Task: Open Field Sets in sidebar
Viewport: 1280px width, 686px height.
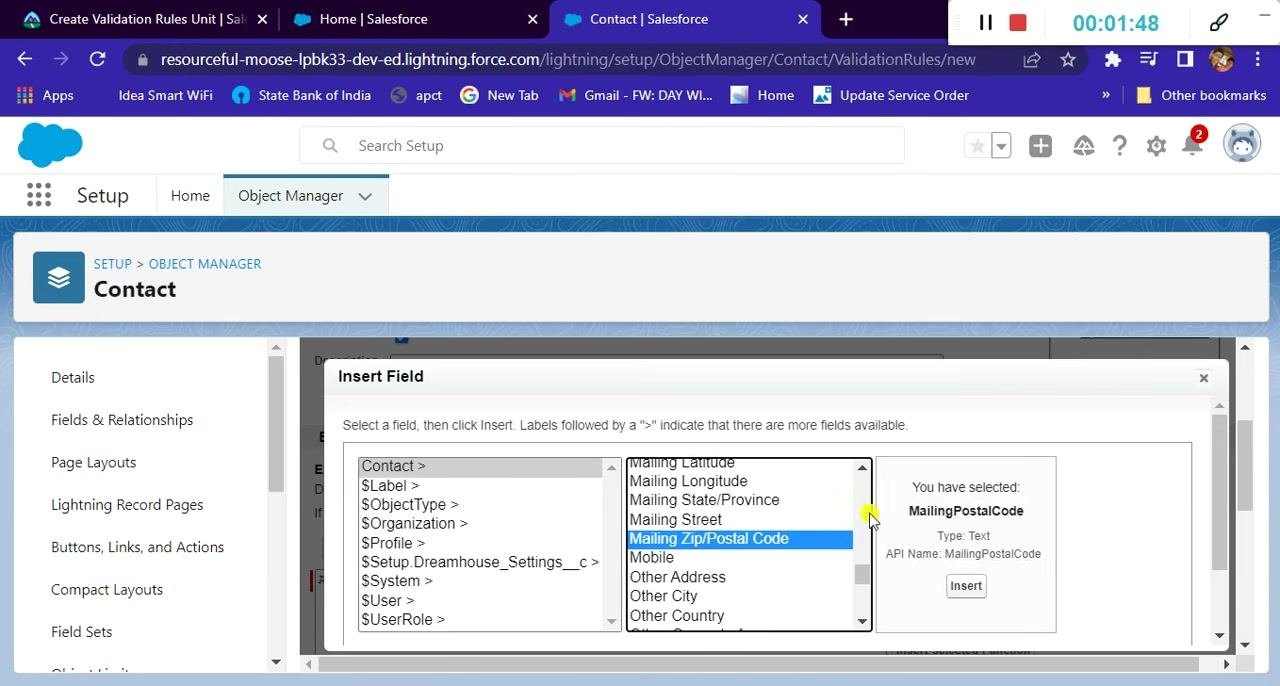Action: [82, 632]
